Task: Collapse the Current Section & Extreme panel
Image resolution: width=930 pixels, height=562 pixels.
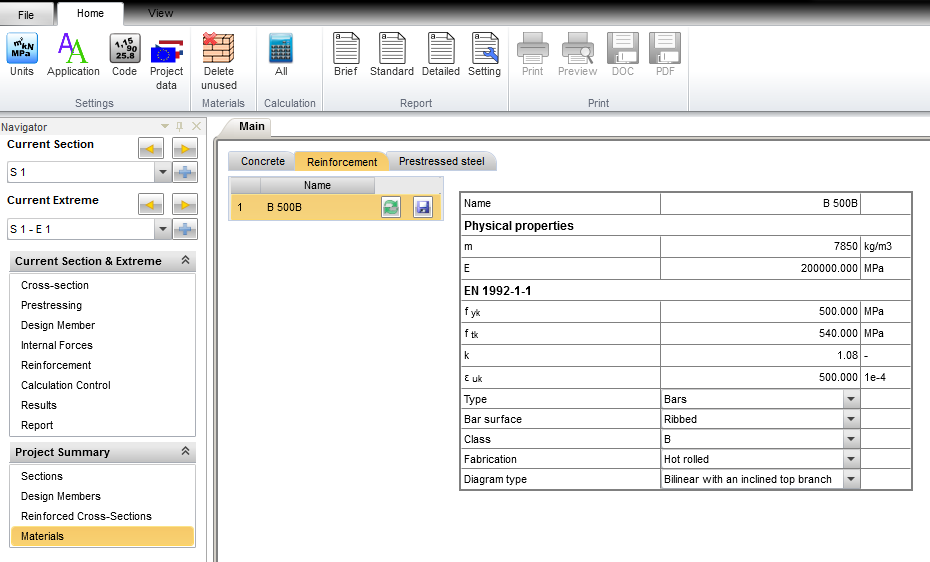Action: coord(185,261)
